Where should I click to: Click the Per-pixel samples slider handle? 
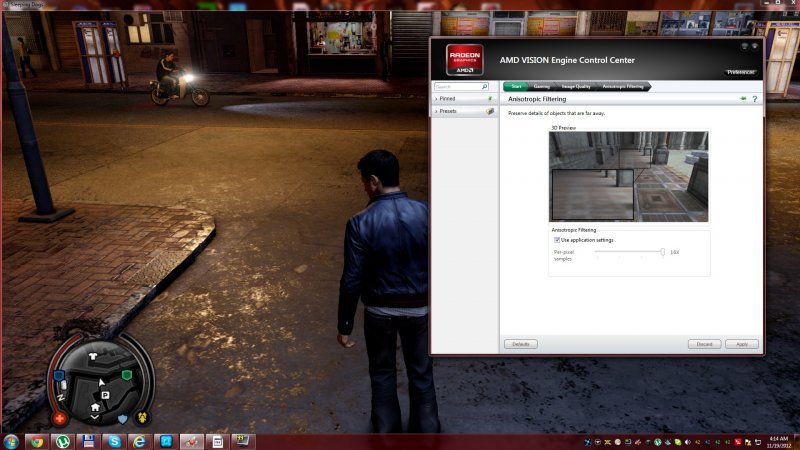[662, 252]
